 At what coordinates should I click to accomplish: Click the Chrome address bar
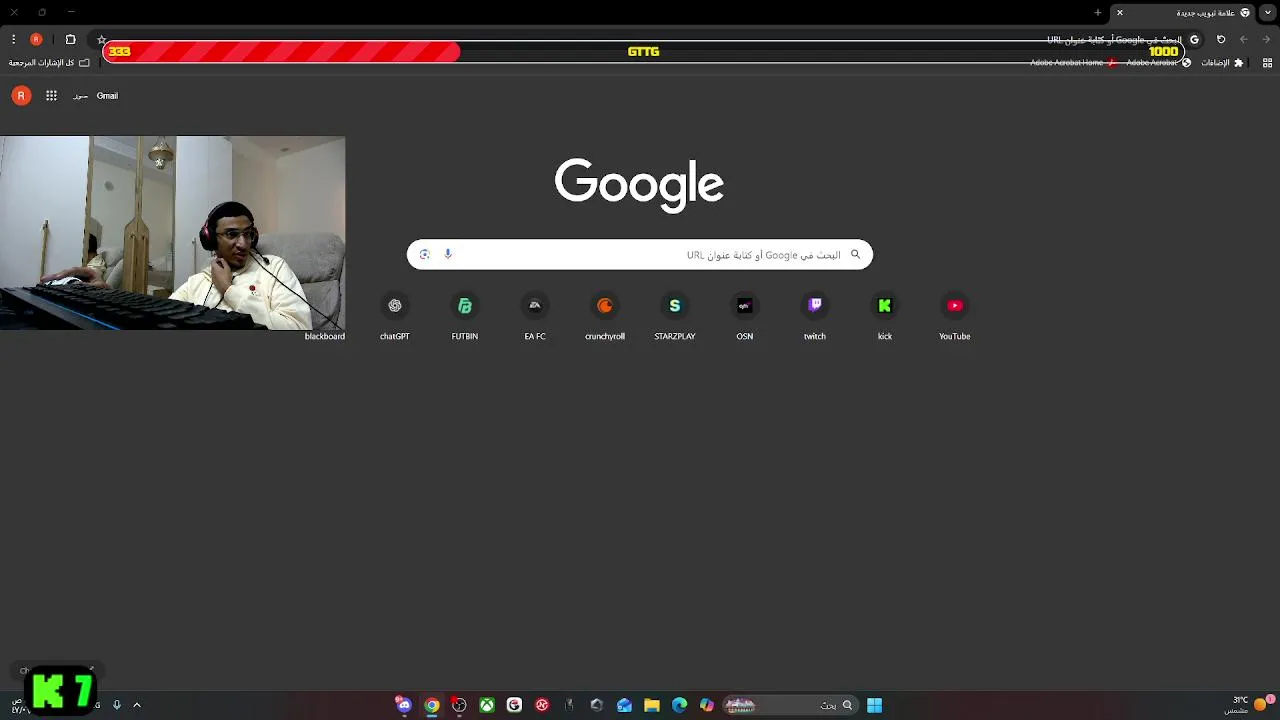pos(645,40)
